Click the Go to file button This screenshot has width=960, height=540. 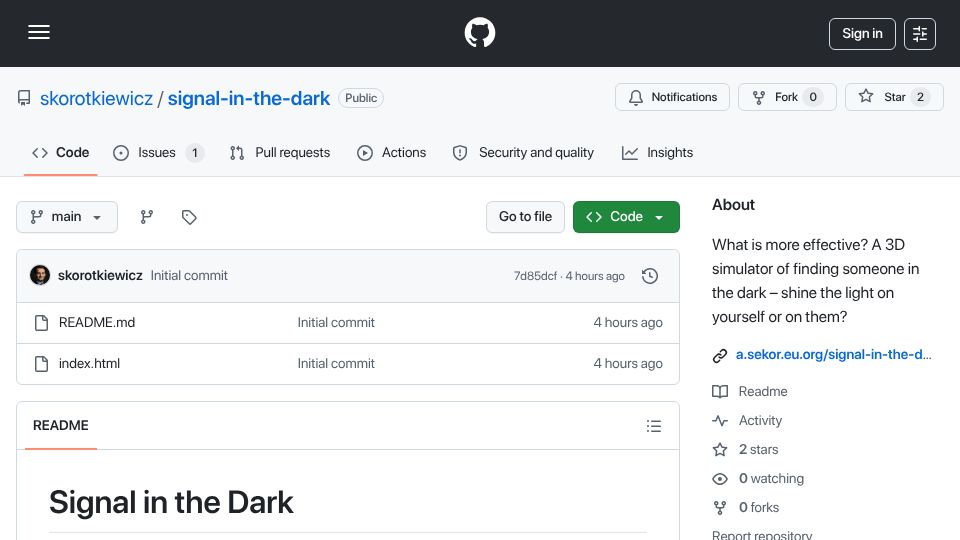point(525,217)
